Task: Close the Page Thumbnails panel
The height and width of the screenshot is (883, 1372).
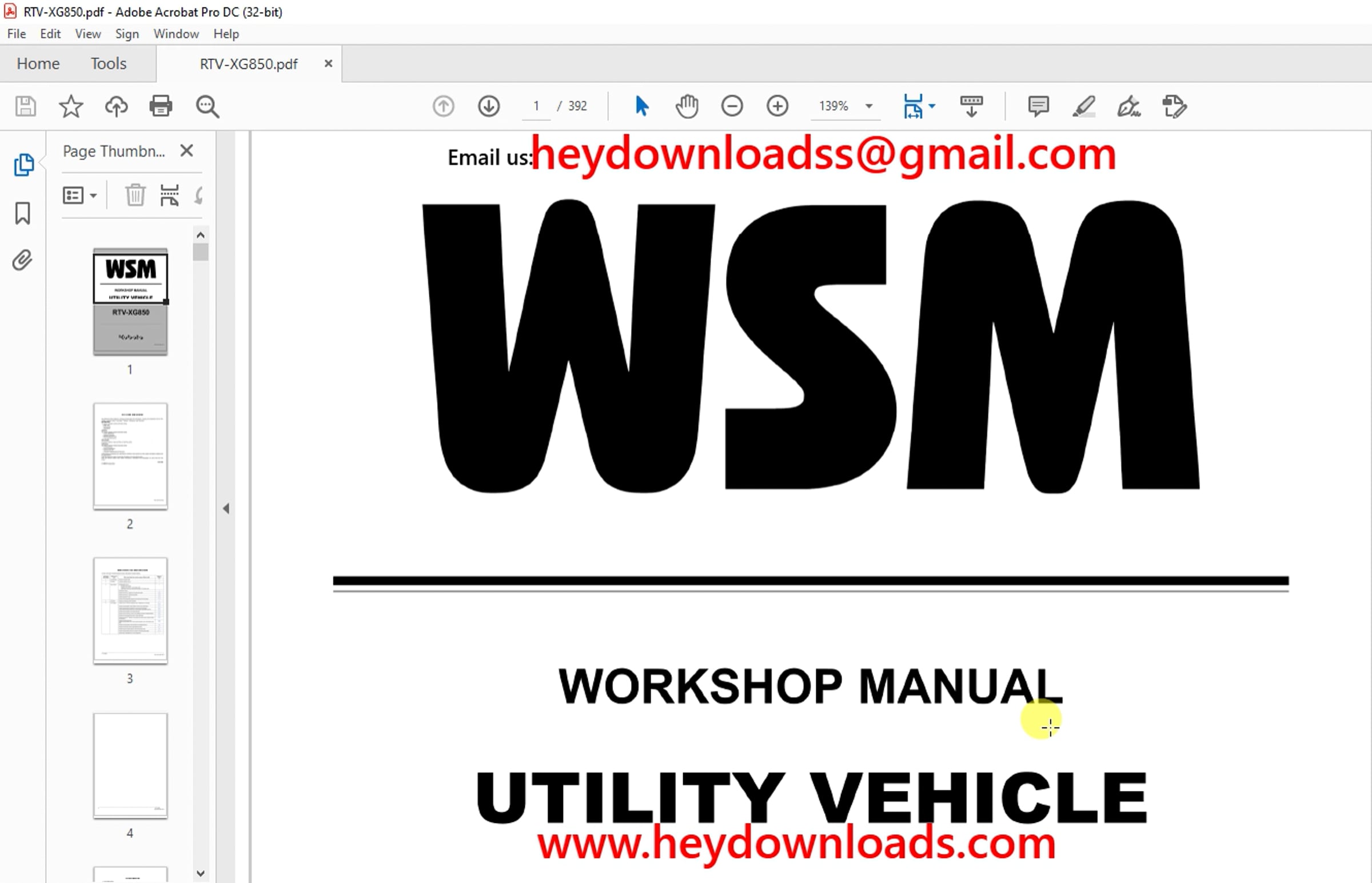Action: [186, 151]
